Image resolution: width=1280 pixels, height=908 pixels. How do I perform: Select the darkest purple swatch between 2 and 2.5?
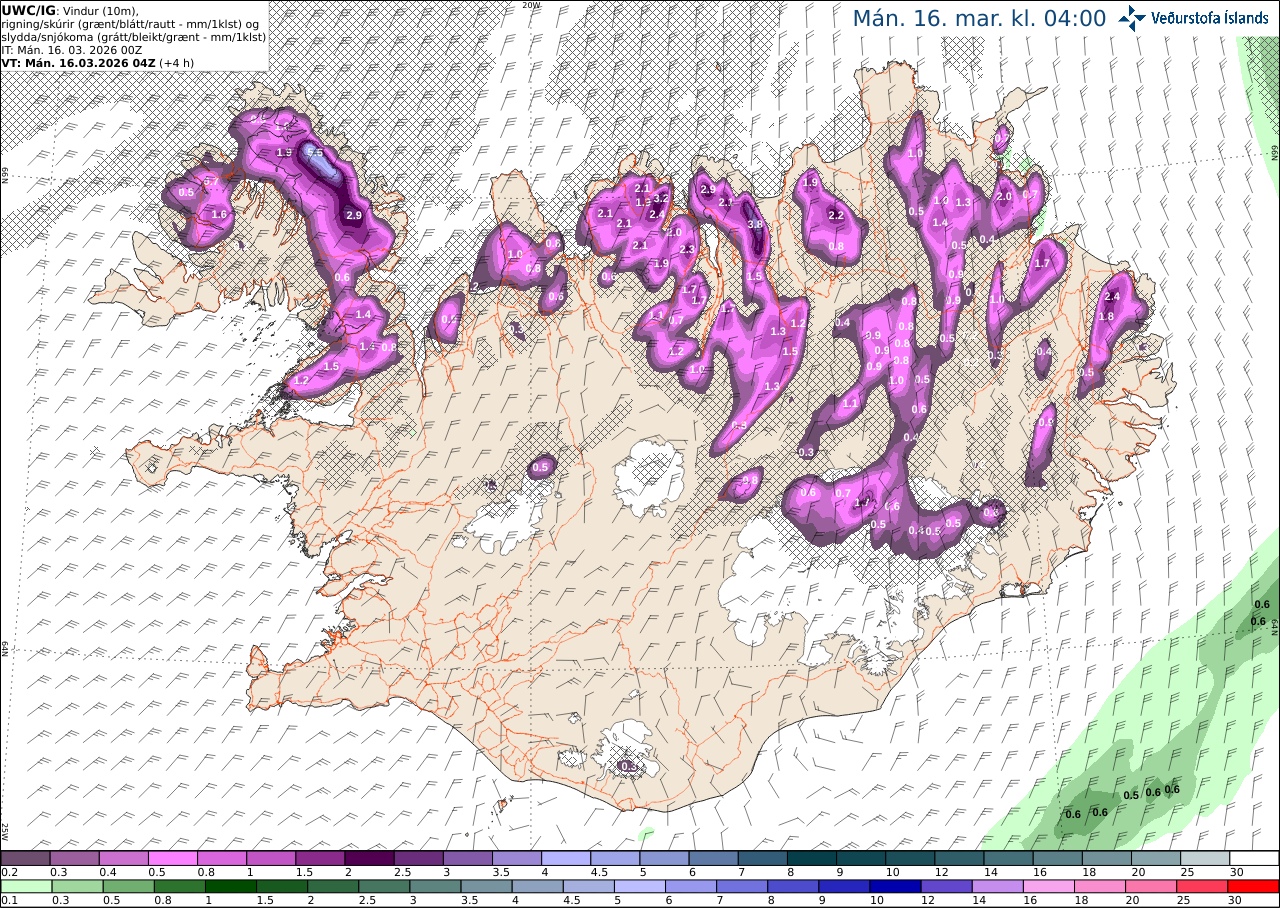click(369, 858)
